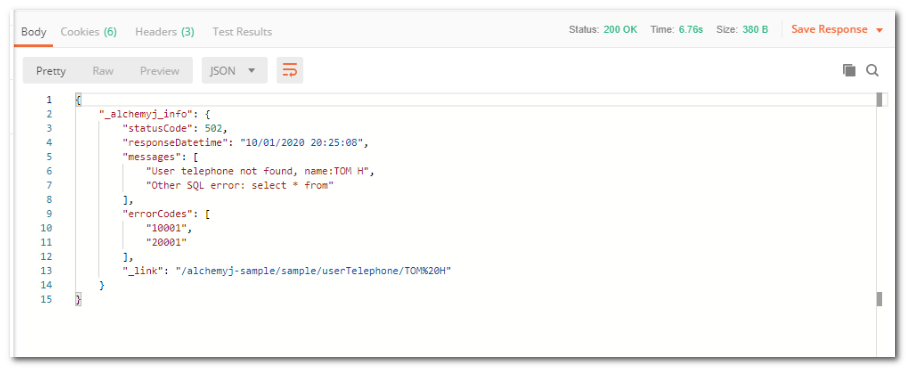906x368 pixels.
Task: Switch to the Body tab
Action: click(x=34, y=32)
